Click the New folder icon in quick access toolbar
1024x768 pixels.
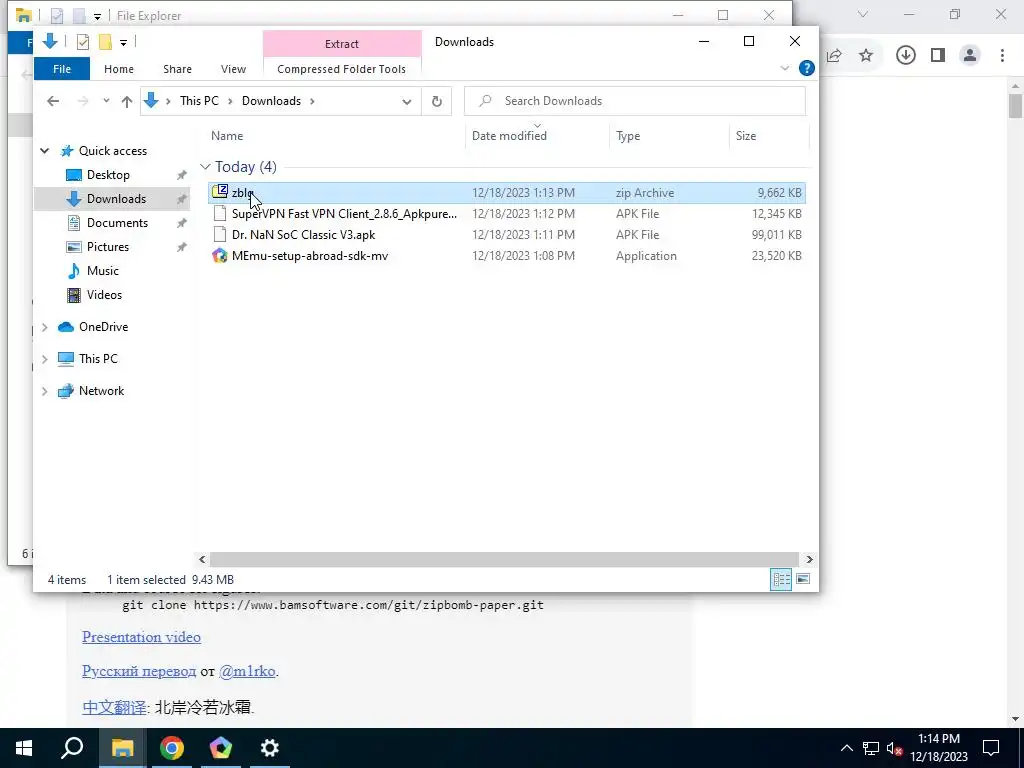pyautogui.click(x=105, y=42)
